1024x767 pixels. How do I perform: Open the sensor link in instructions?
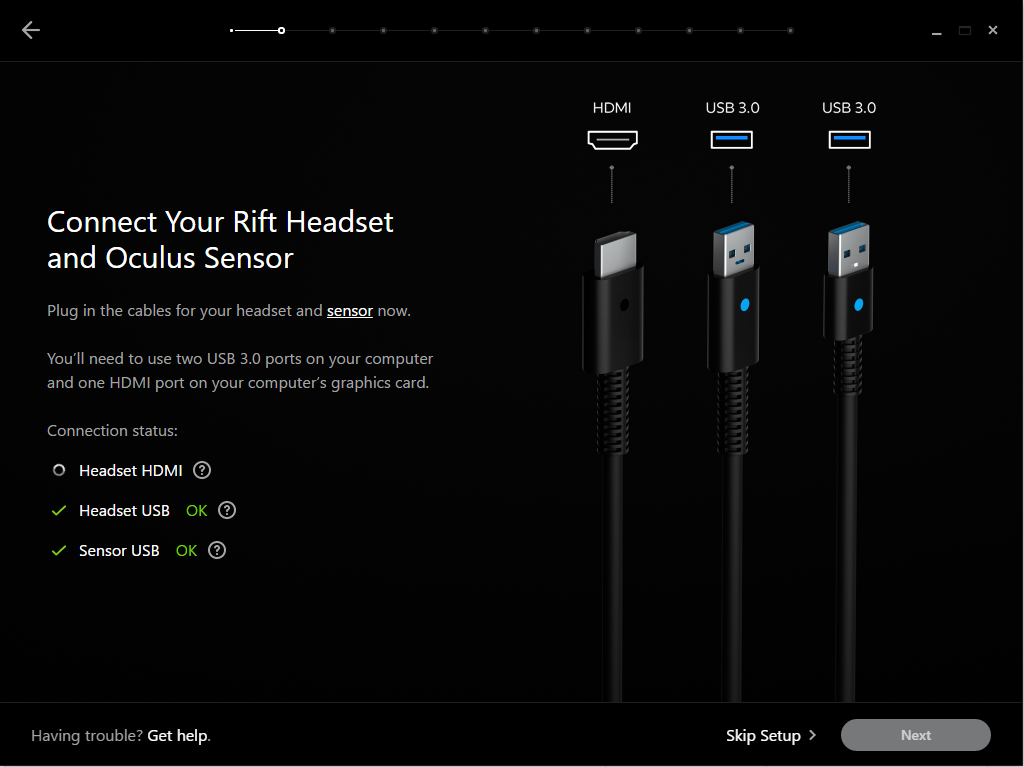(349, 310)
